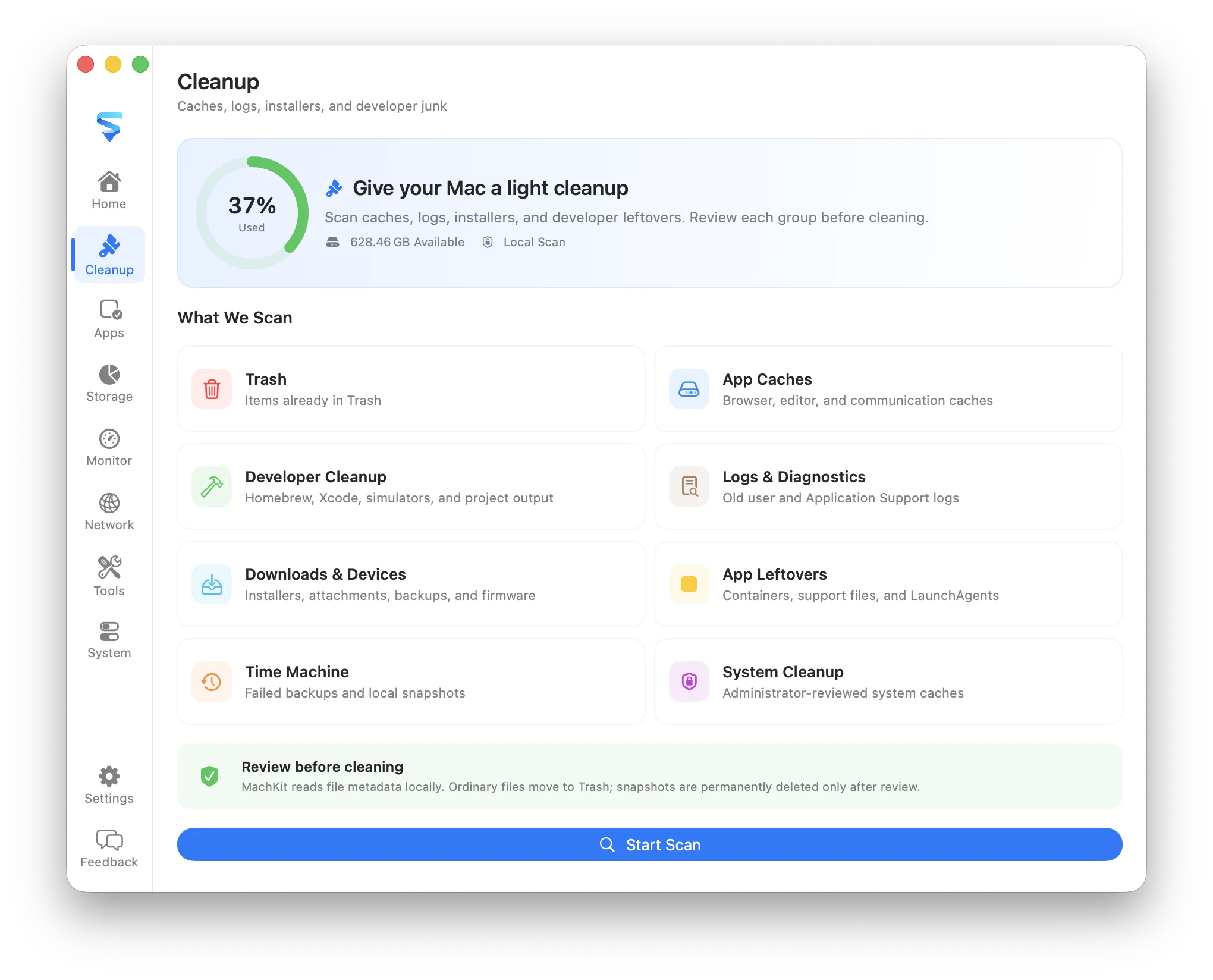Open the Home section in sidebar
This screenshot has width=1213, height=980.
(109, 190)
